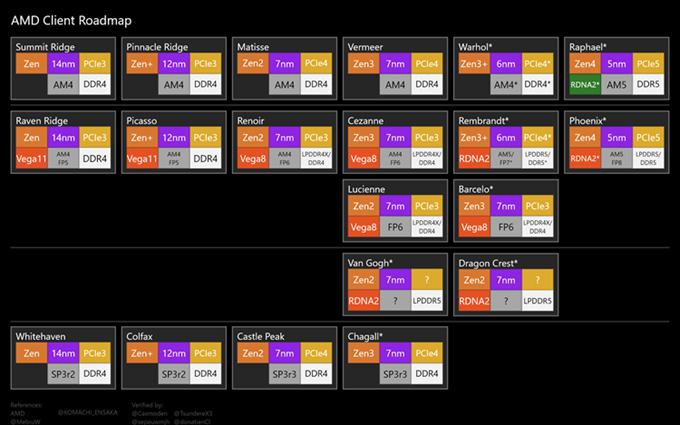The width and height of the screenshot is (680, 425).
Task: Click the Zen2 cell in Matisse
Action: 253,64
